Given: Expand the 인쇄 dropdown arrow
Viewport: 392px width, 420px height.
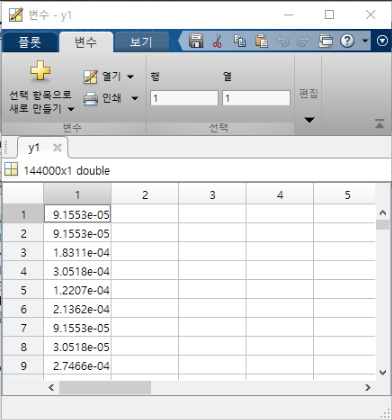Looking at the screenshot, I should (135, 98).
